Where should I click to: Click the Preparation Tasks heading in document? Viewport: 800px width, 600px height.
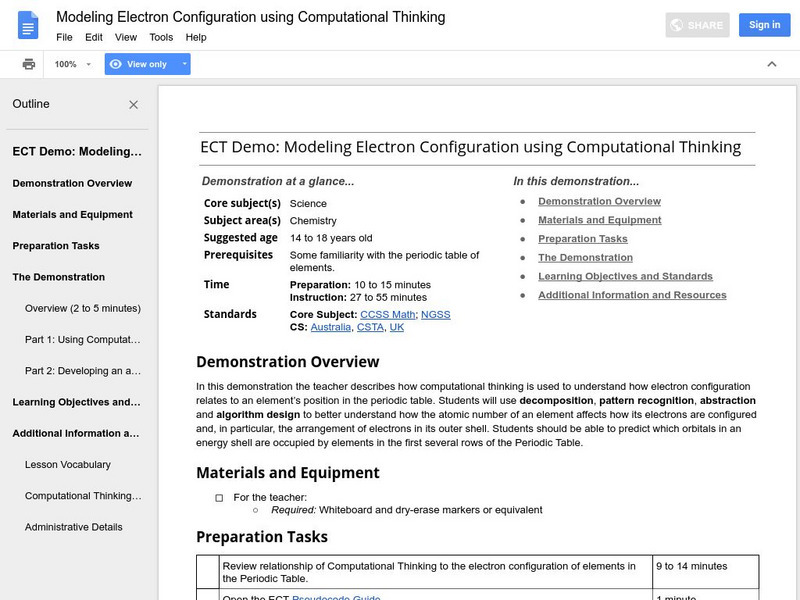point(262,537)
